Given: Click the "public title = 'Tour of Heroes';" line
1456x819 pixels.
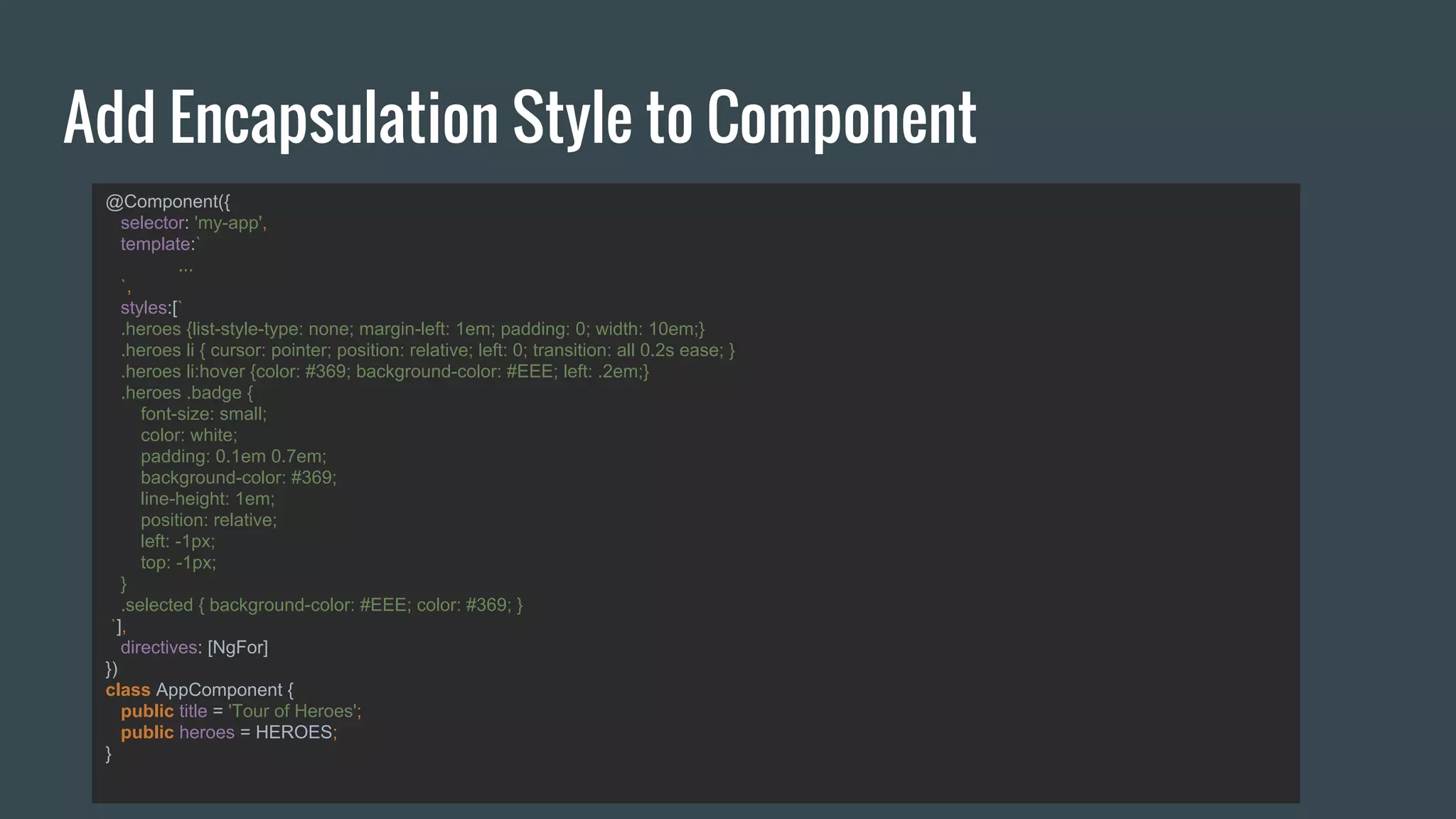Looking at the screenshot, I should [x=241, y=712].
